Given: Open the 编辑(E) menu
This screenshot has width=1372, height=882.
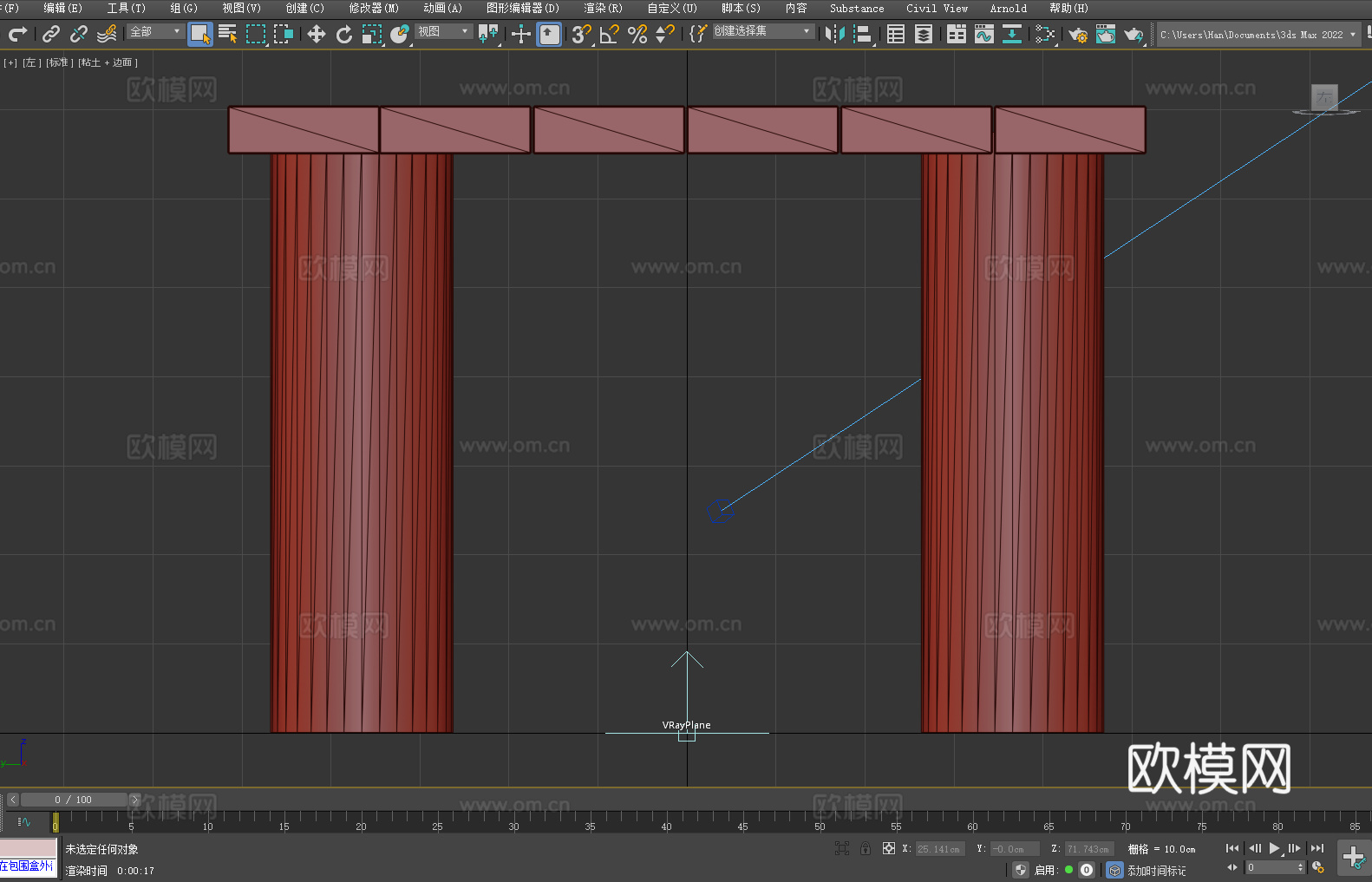Looking at the screenshot, I should [x=62, y=8].
